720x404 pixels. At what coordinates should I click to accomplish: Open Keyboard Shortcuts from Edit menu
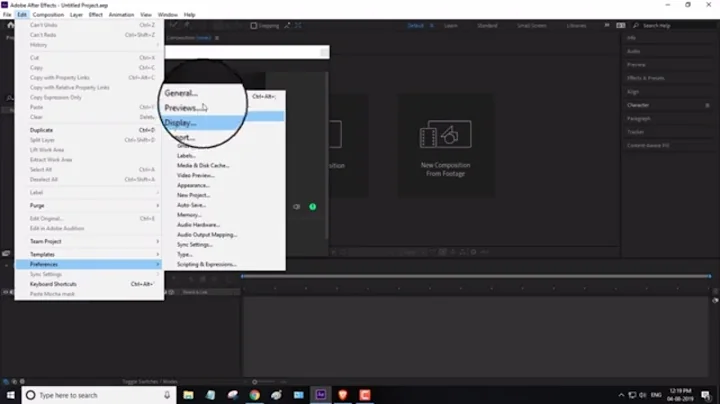[x=56, y=283]
